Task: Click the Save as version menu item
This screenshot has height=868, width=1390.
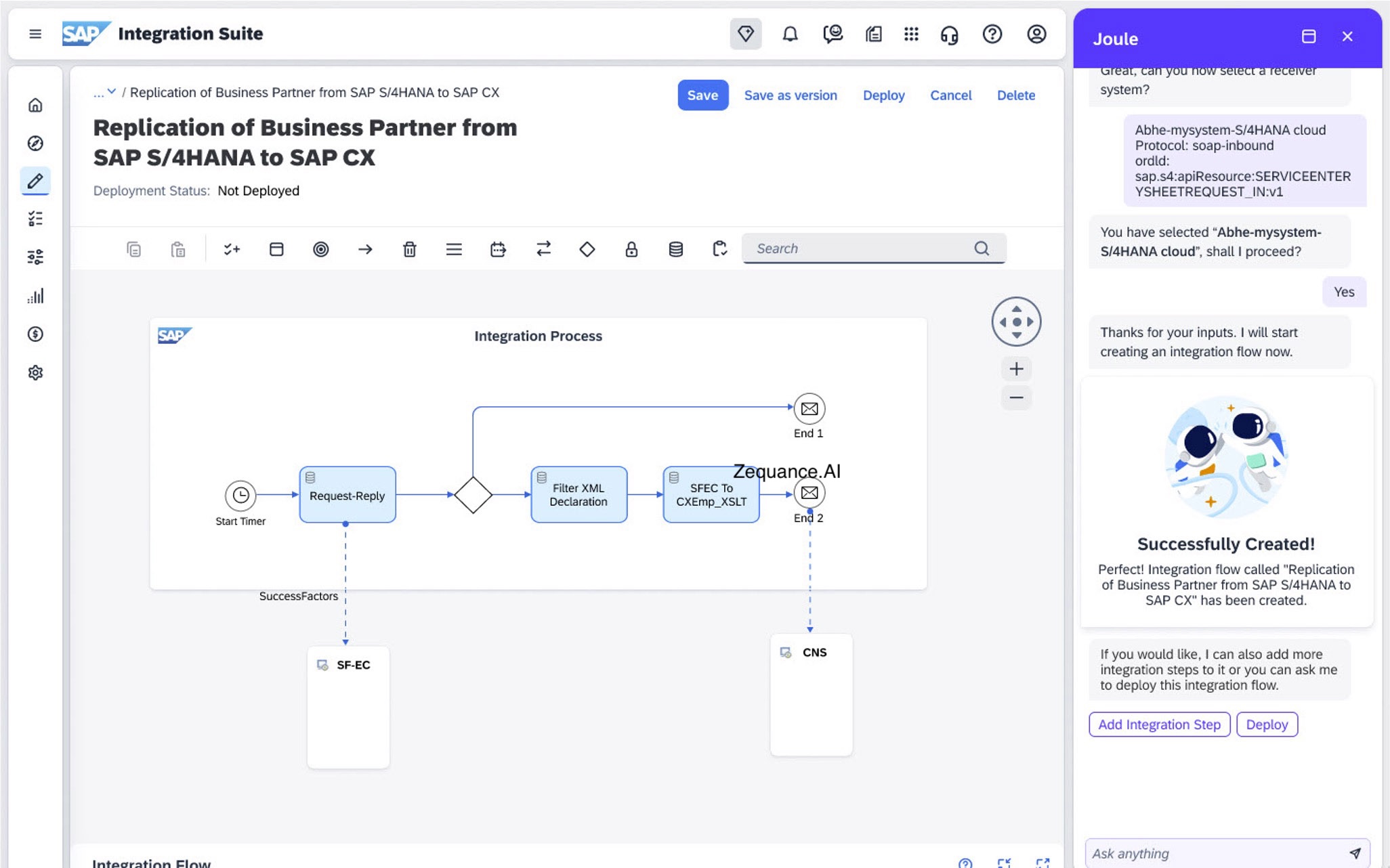Action: click(x=791, y=95)
